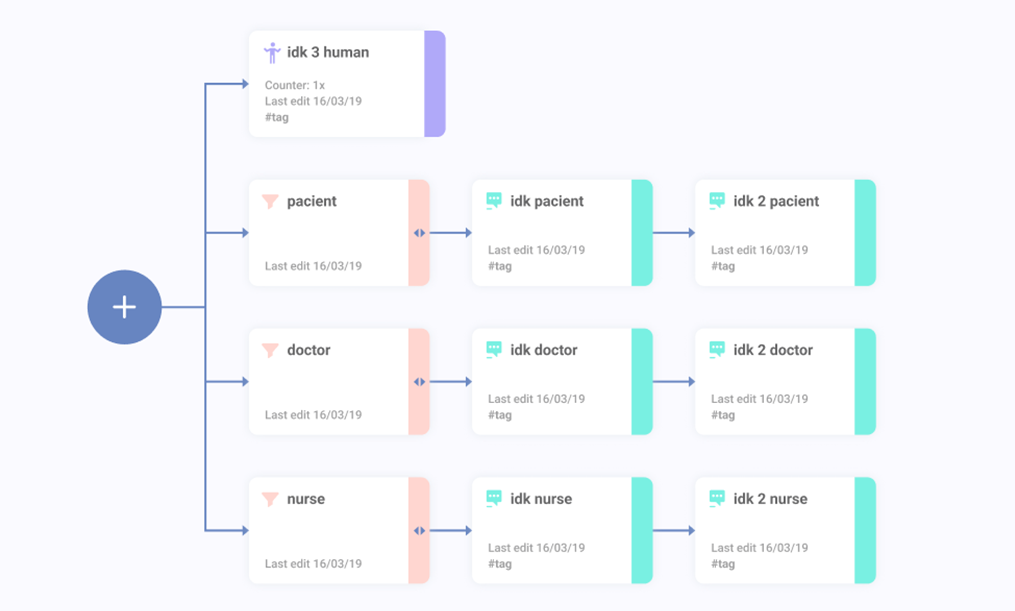
Task: Select the idk doctor card title
Action: pyautogui.click(x=544, y=350)
